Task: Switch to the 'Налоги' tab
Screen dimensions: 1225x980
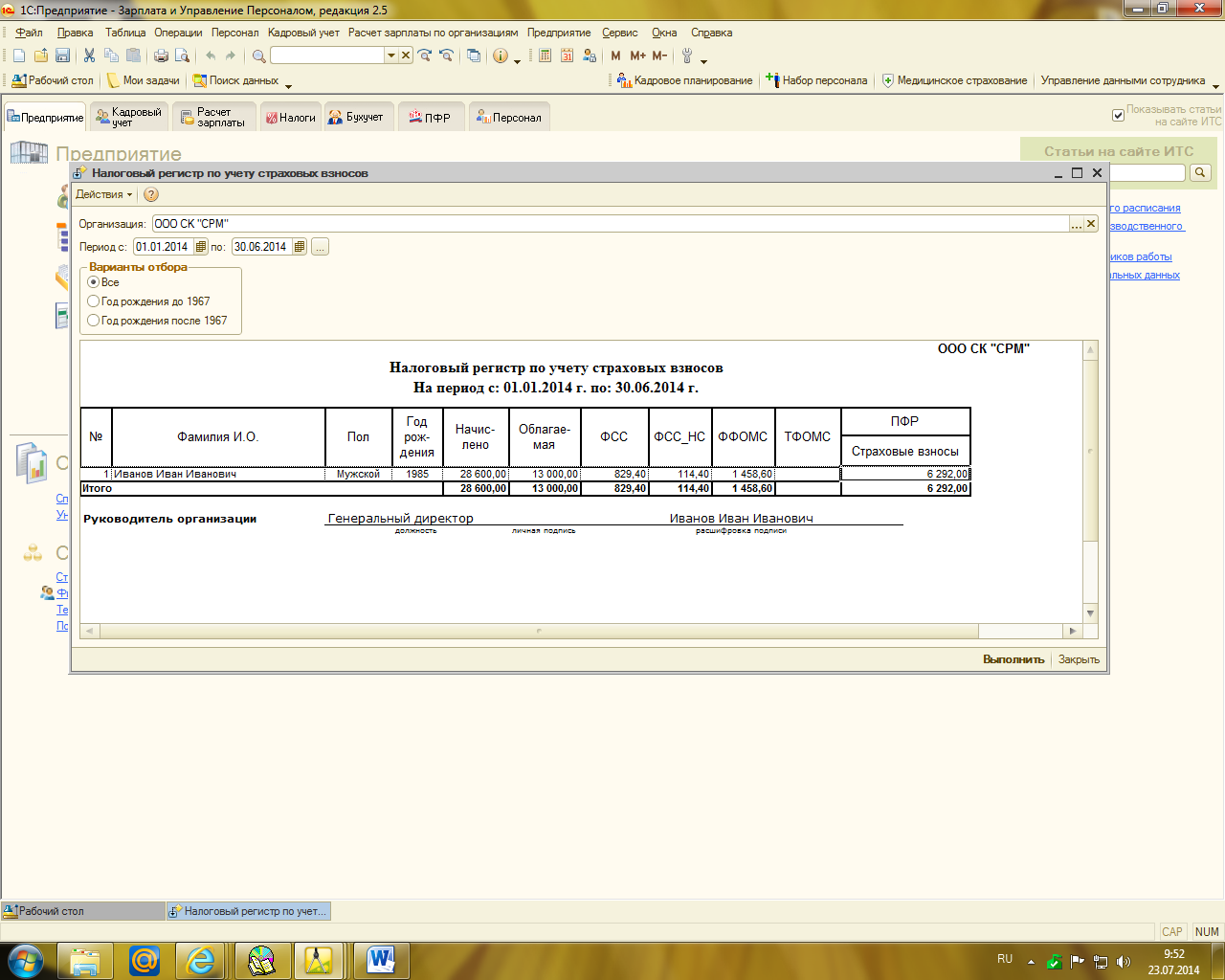Action: tap(291, 118)
